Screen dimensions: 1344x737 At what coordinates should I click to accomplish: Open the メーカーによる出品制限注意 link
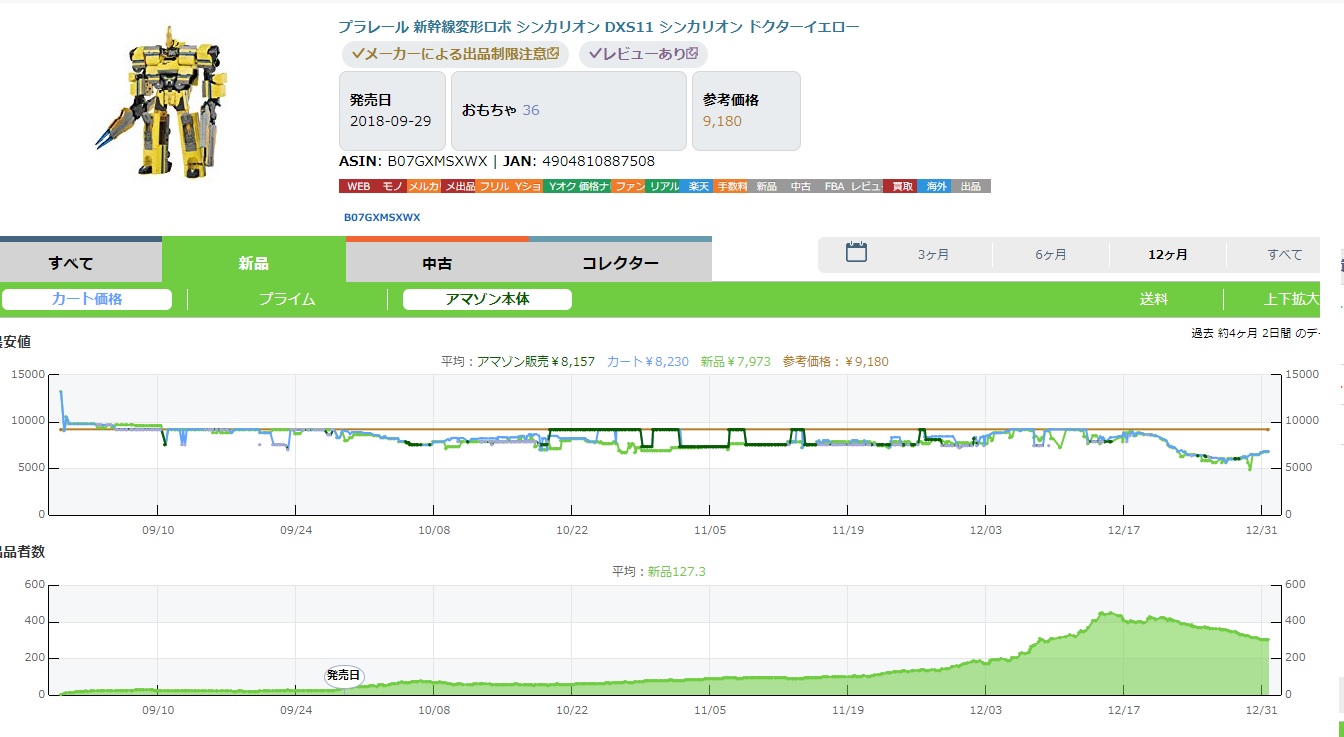click(x=455, y=54)
